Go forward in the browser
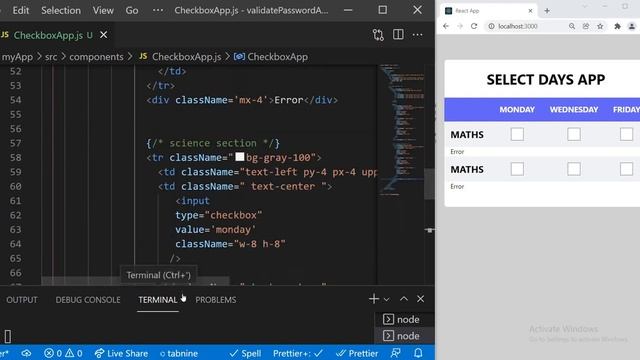Viewport: 640px width, 360px height. (x=460, y=26)
